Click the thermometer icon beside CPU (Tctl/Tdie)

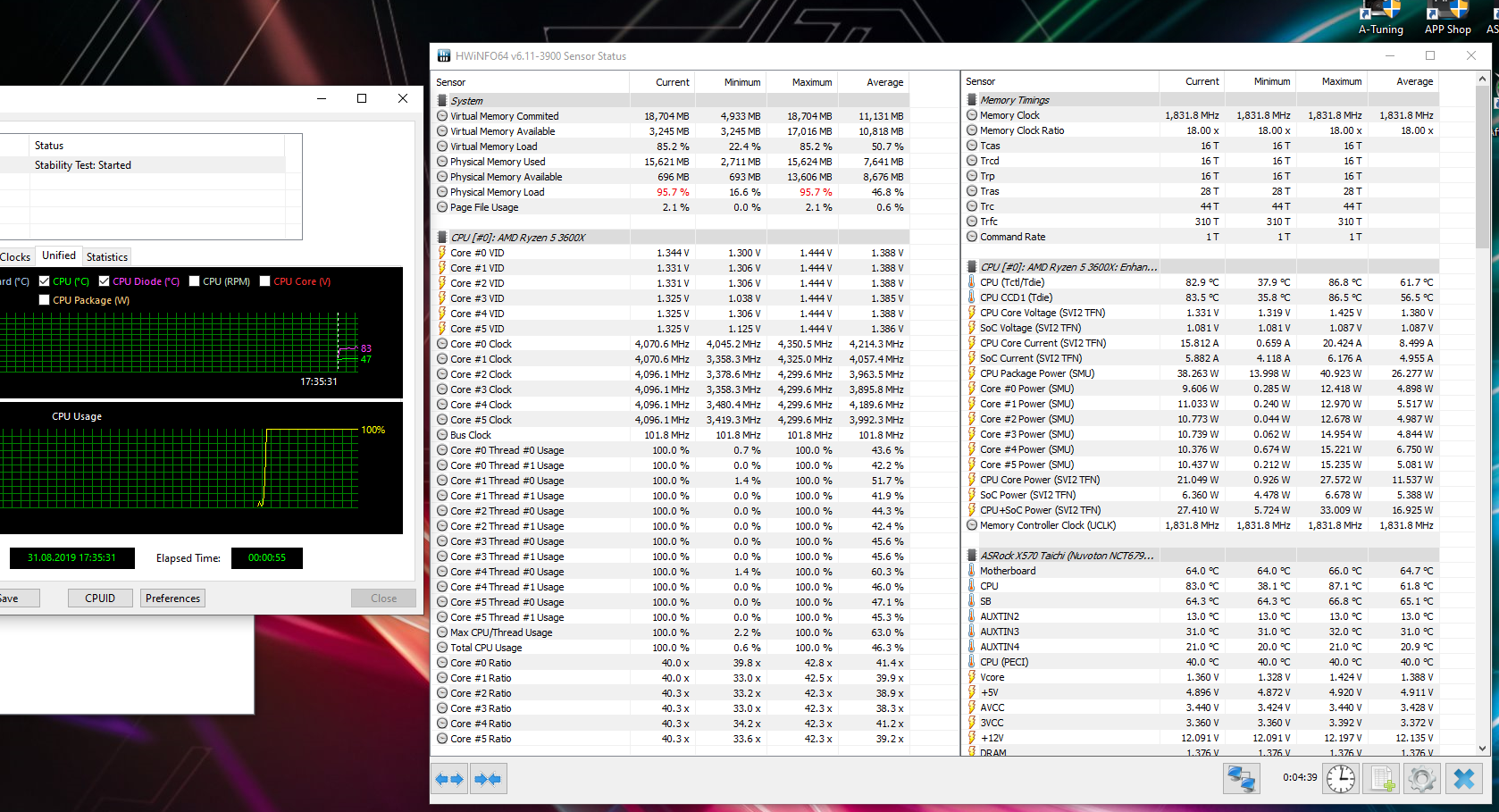972,282
